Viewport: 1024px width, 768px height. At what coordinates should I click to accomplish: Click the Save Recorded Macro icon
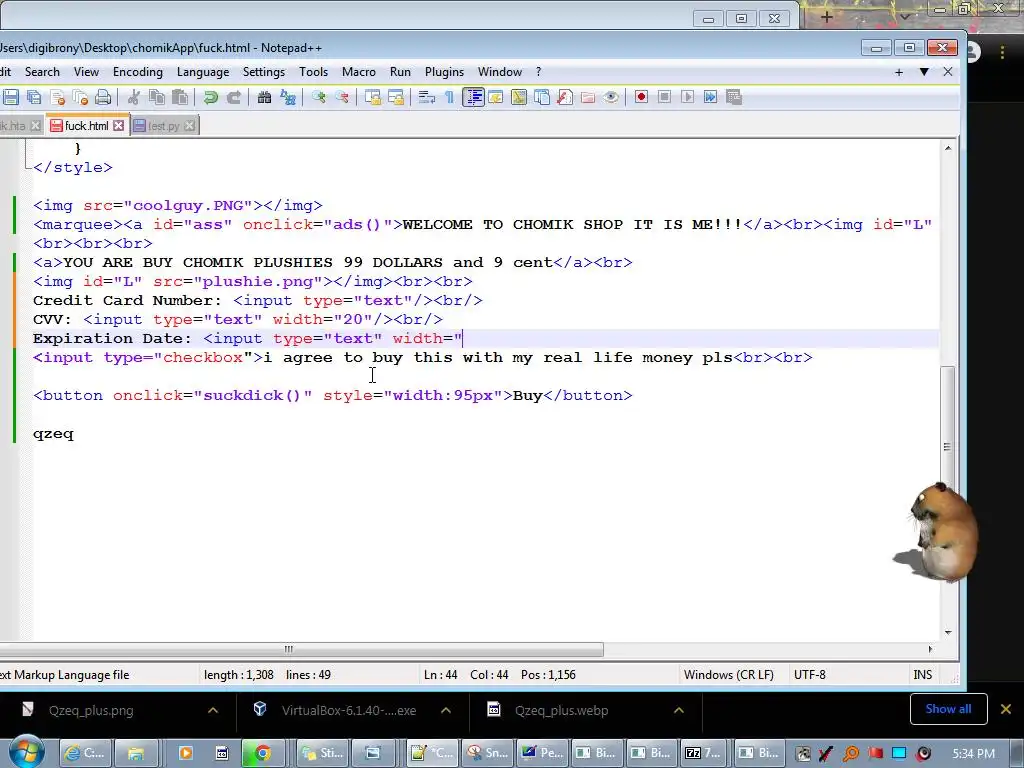tap(733, 97)
